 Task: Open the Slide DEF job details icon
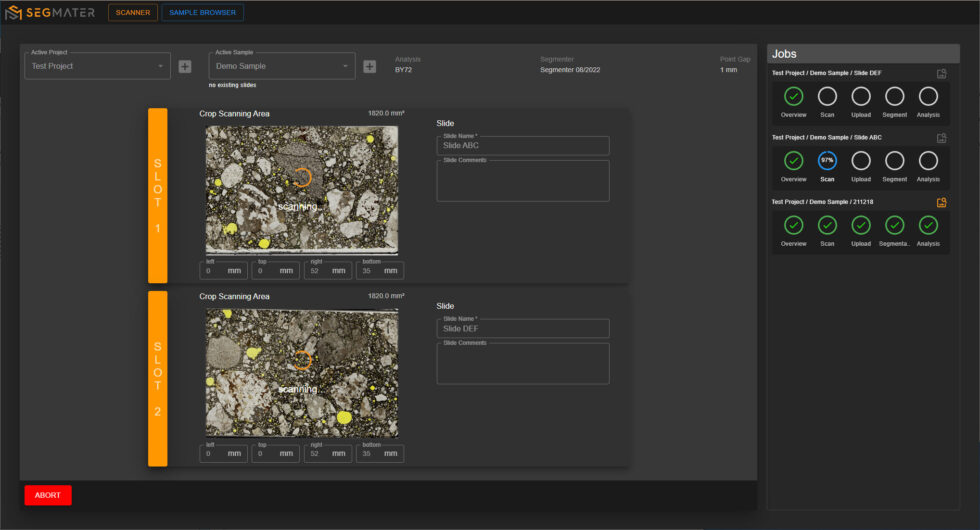pyautogui.click(x=941, y=73)
